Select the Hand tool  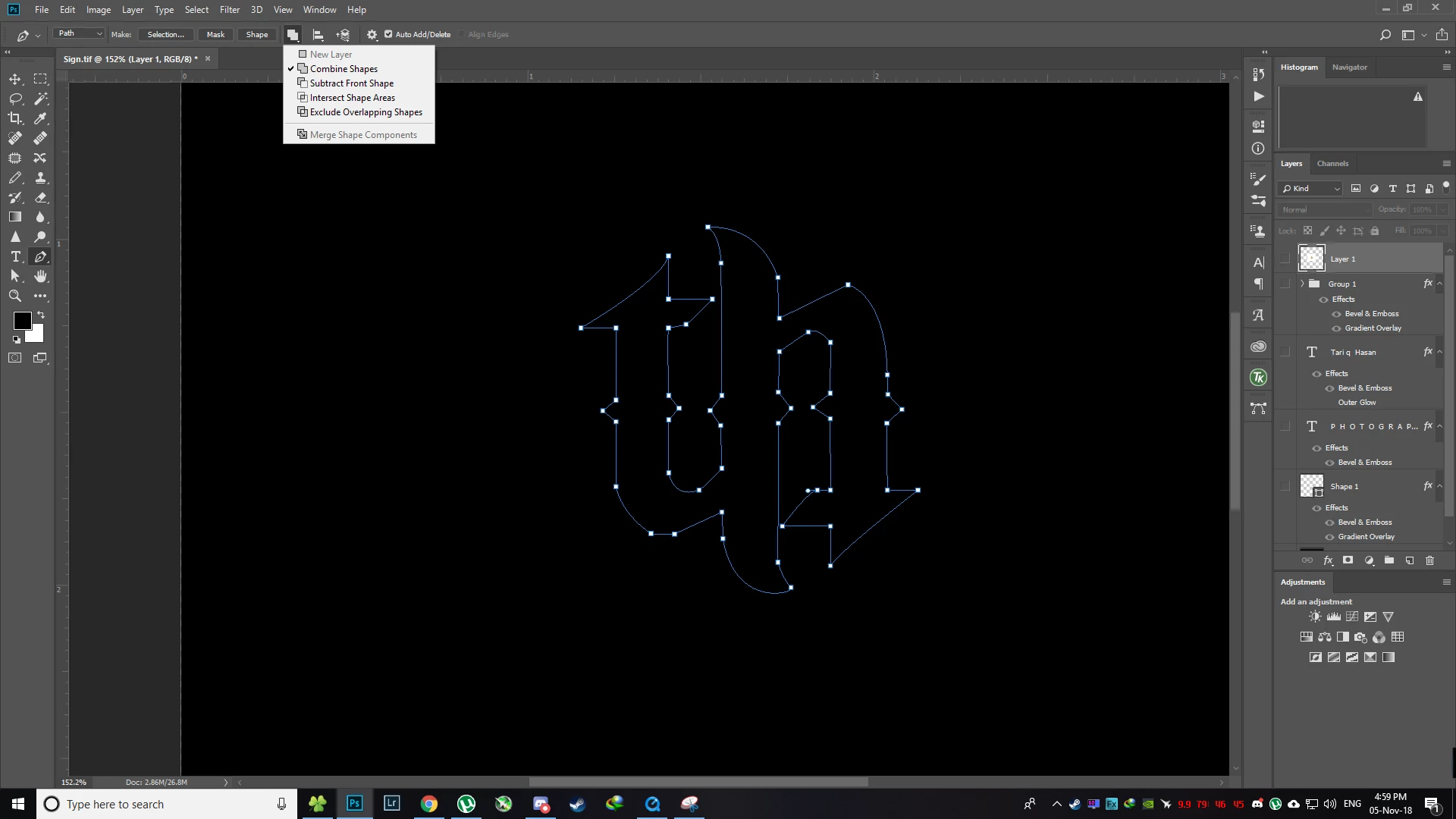tap(41, 277)
